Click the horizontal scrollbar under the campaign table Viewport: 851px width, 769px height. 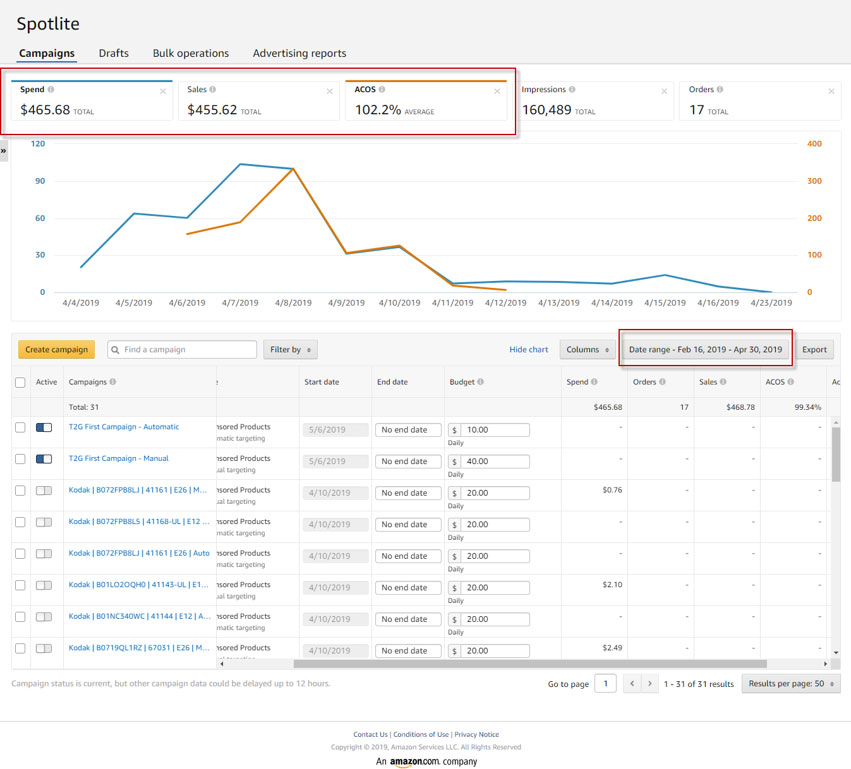pos(529,664)
